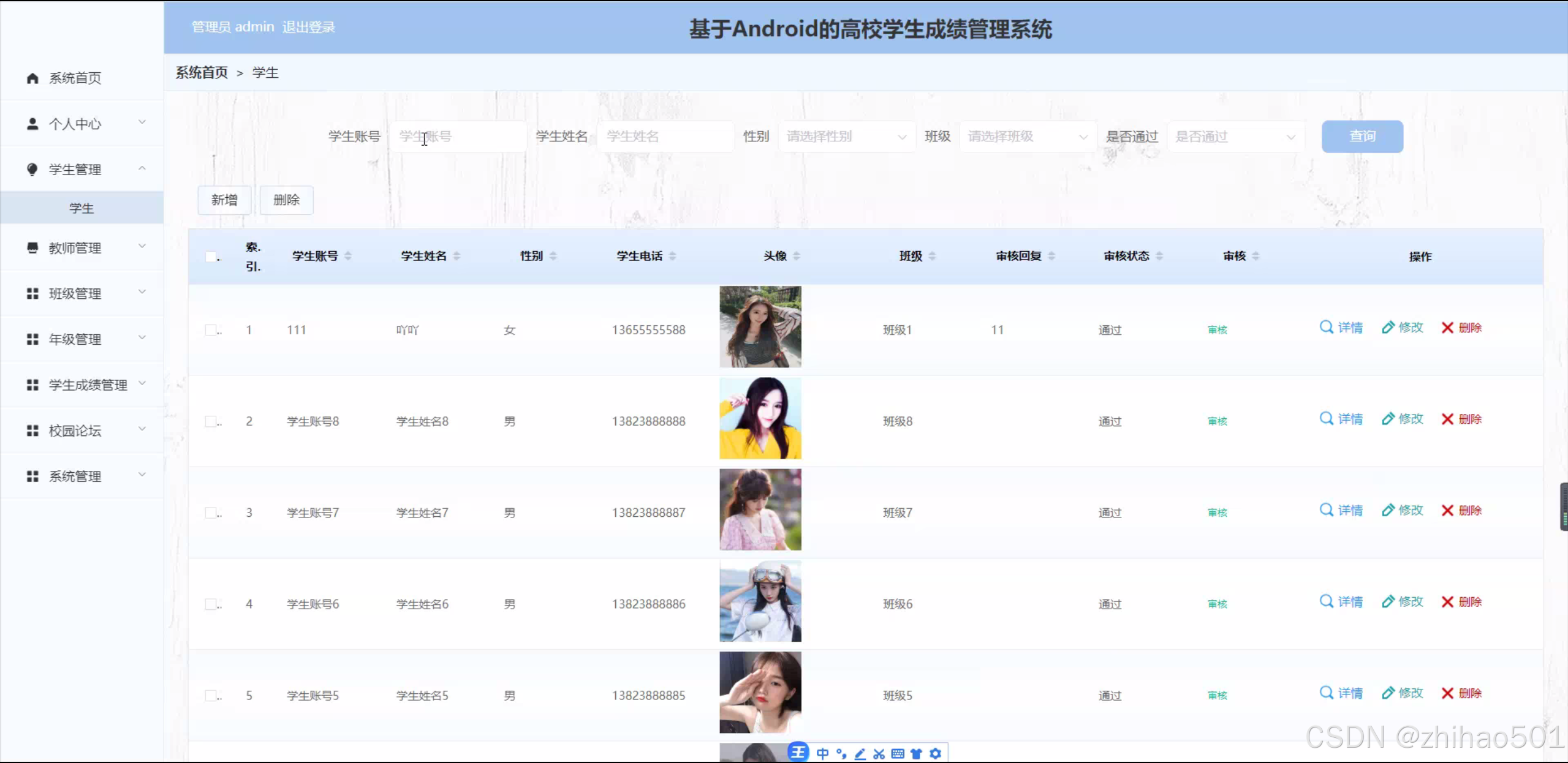Screen dimensions: 1568x763
Task: Click the avatar thumbnail of 学生账号8
Action: 760,418
